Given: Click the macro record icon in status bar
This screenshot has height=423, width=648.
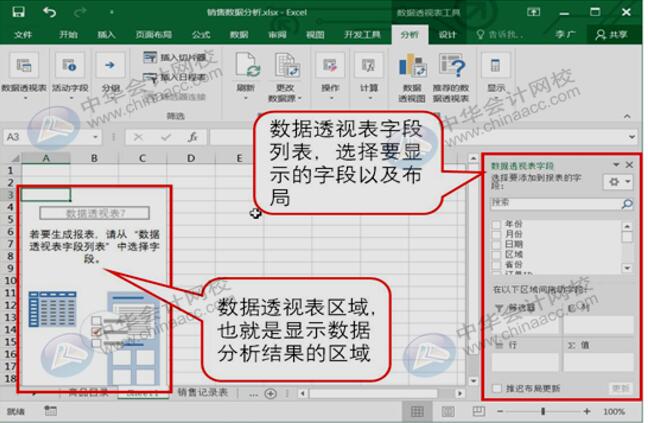Looking at the screenshot, I should [50, 411].
